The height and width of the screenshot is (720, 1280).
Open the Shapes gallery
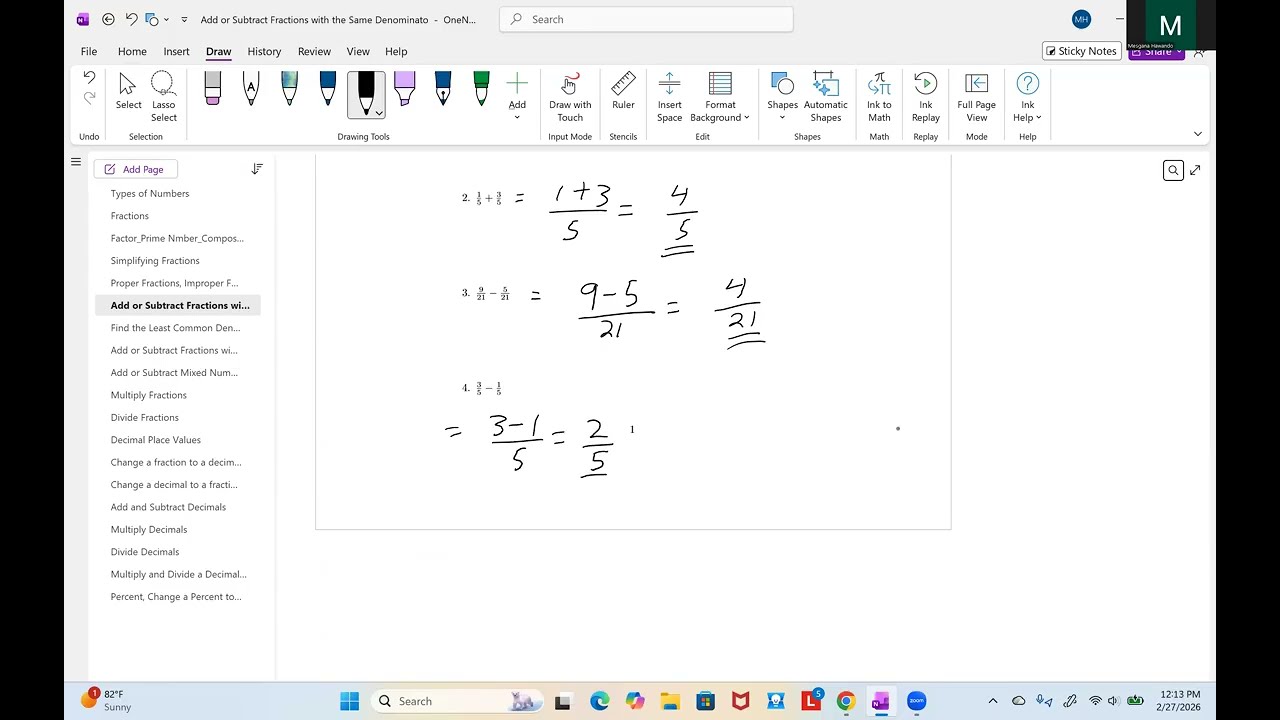point(782,97)
